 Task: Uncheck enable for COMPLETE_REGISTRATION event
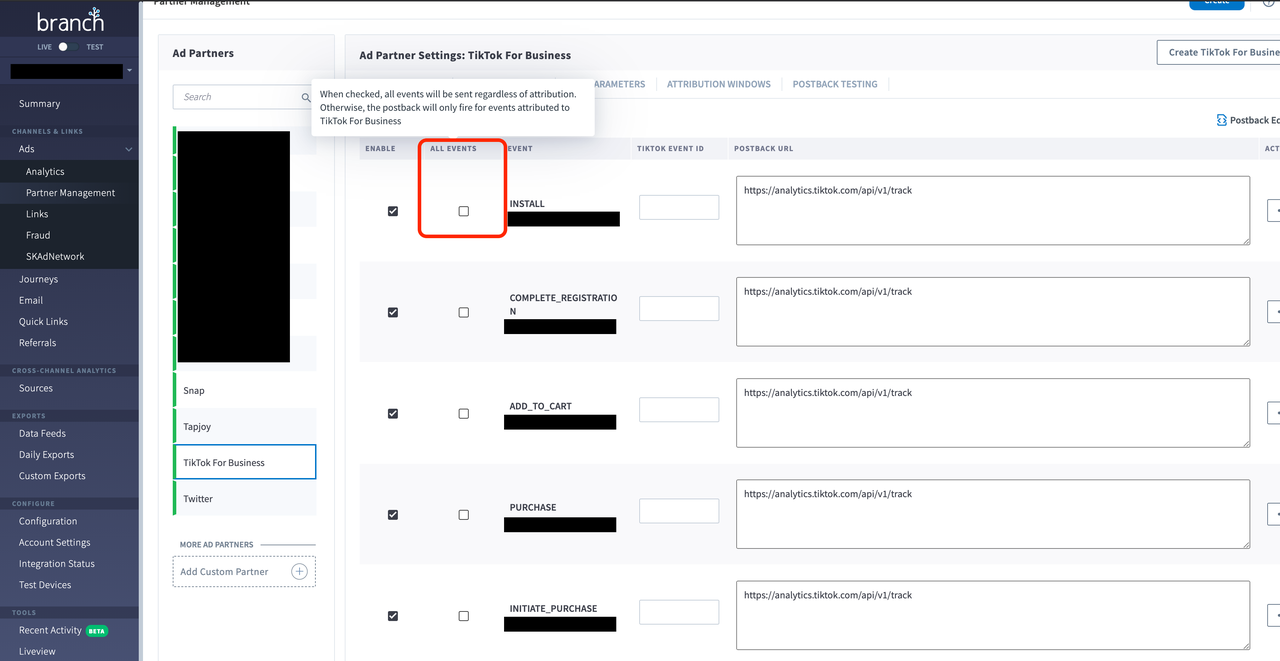tap(393, 313)
